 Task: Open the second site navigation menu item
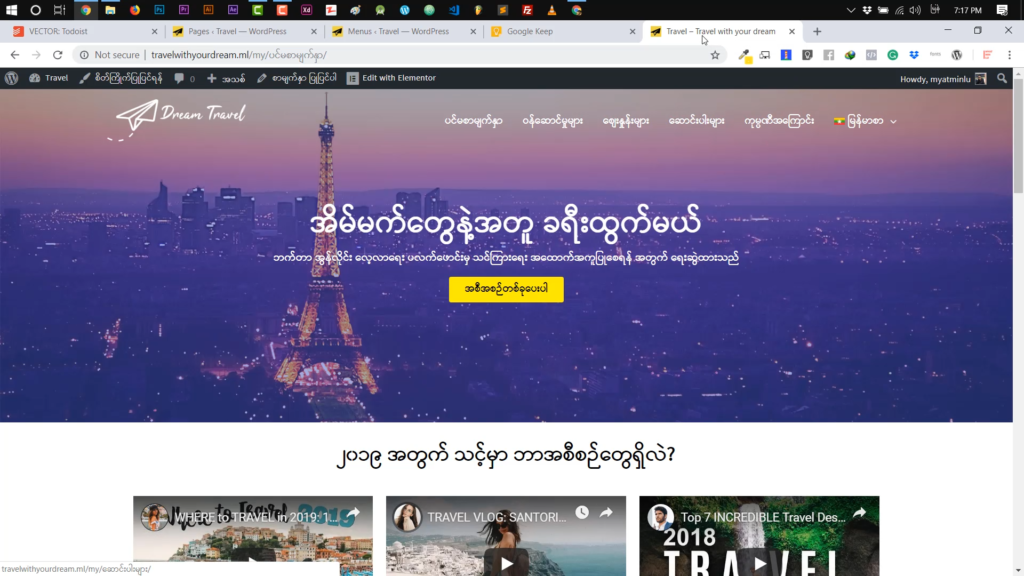pos(552,121)
